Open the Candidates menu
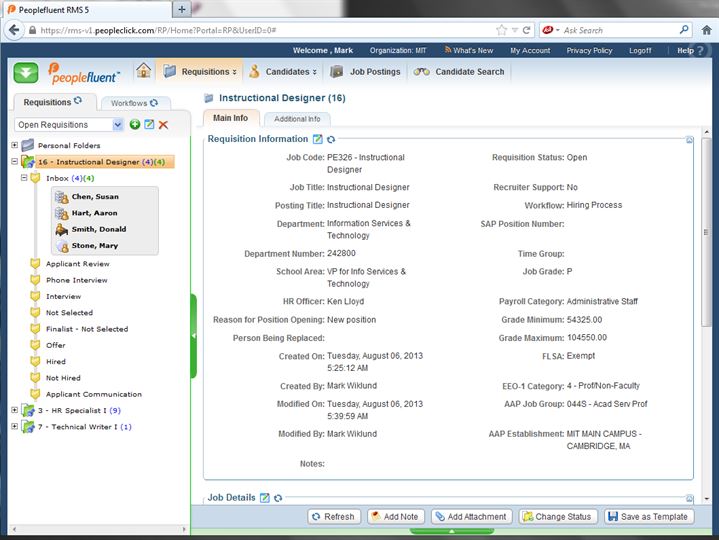719x540 pixels. point(283,72)
